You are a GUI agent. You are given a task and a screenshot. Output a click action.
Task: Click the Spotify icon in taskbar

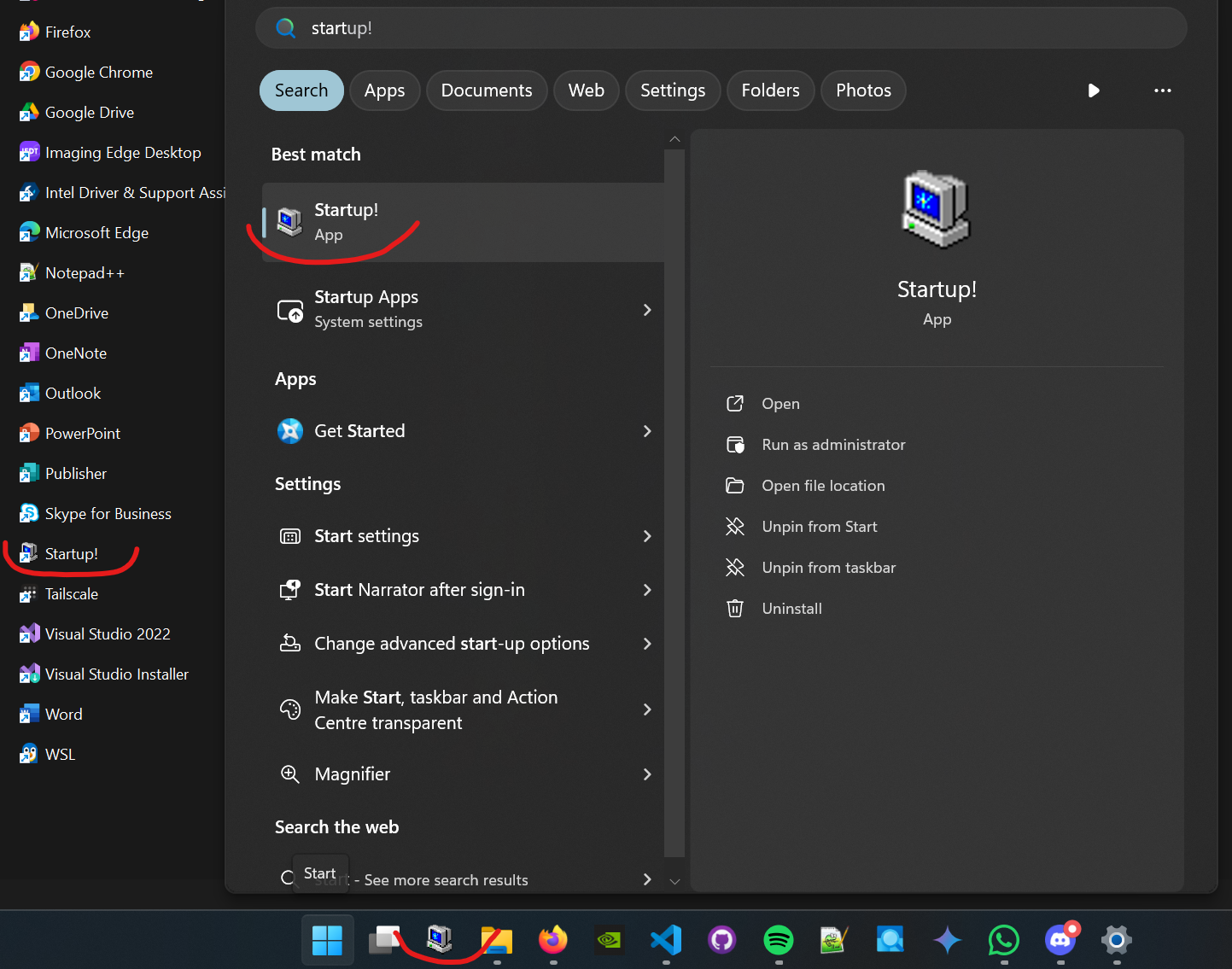click(778, 940)
